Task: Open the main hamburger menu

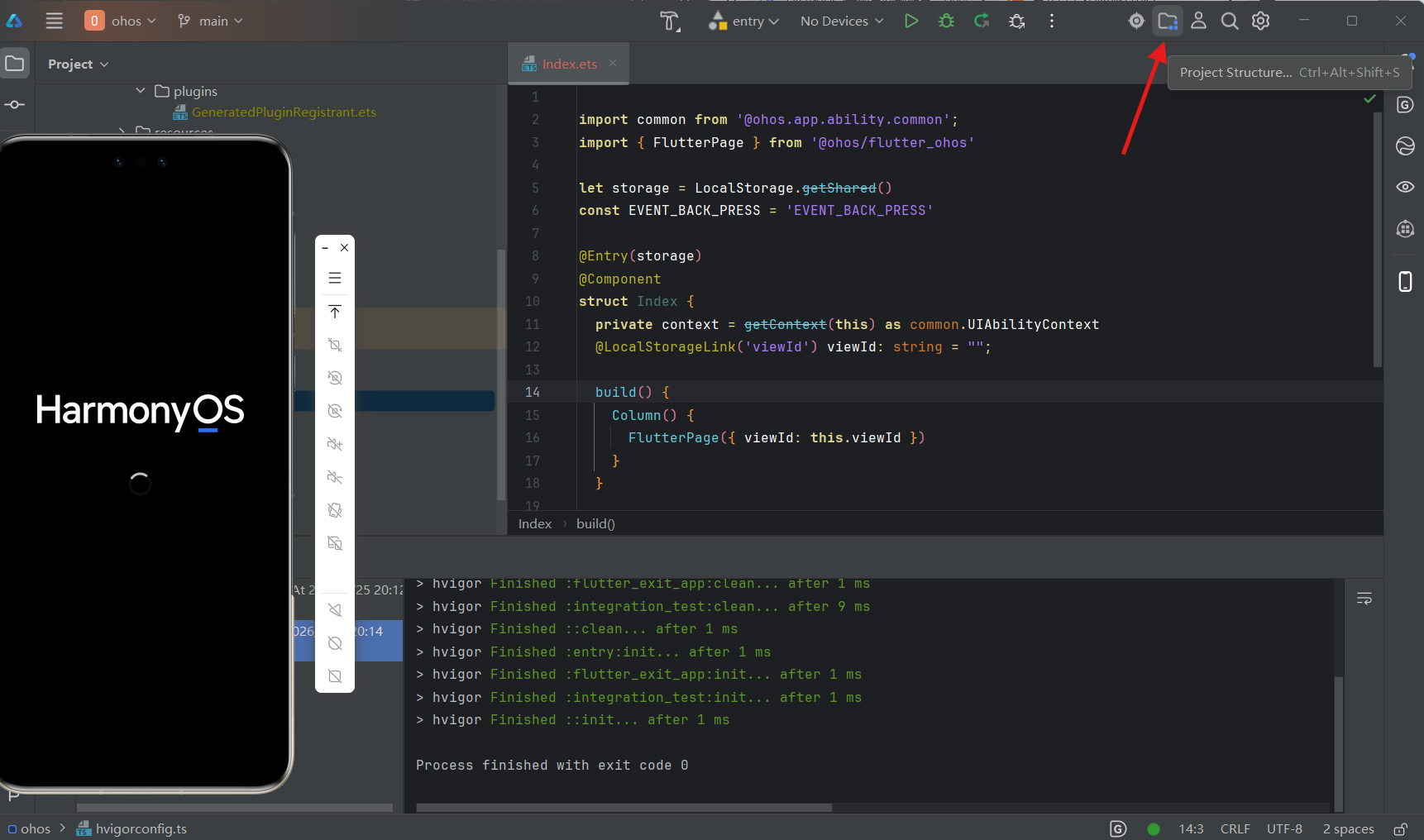Action: click(x=54, y=21)
